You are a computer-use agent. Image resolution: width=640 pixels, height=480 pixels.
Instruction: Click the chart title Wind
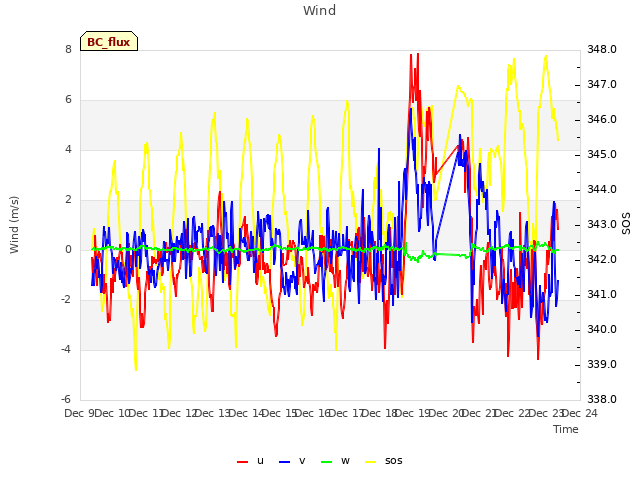(x=320, y=11)
